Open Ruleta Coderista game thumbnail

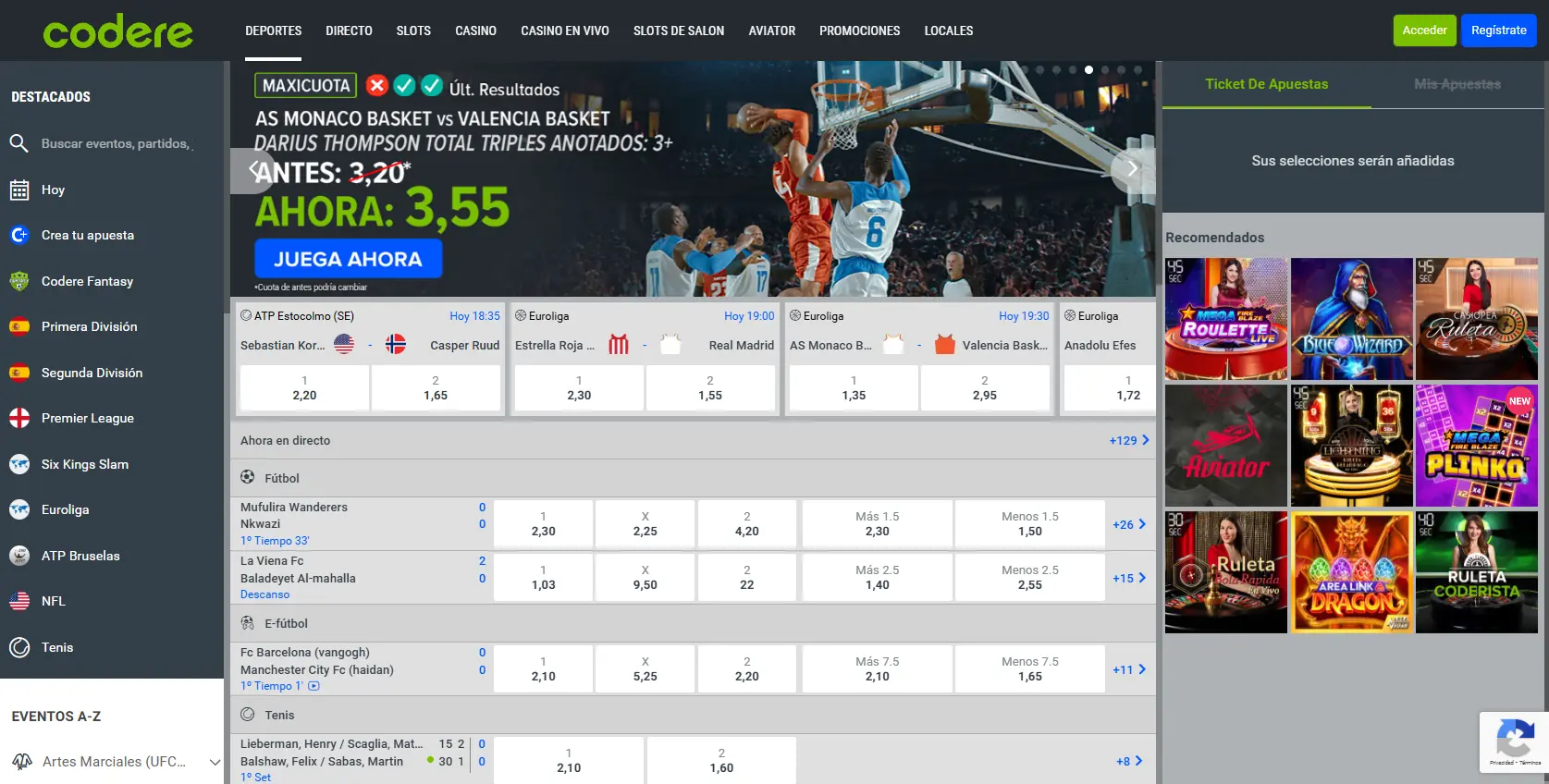tap(1477, 572)
